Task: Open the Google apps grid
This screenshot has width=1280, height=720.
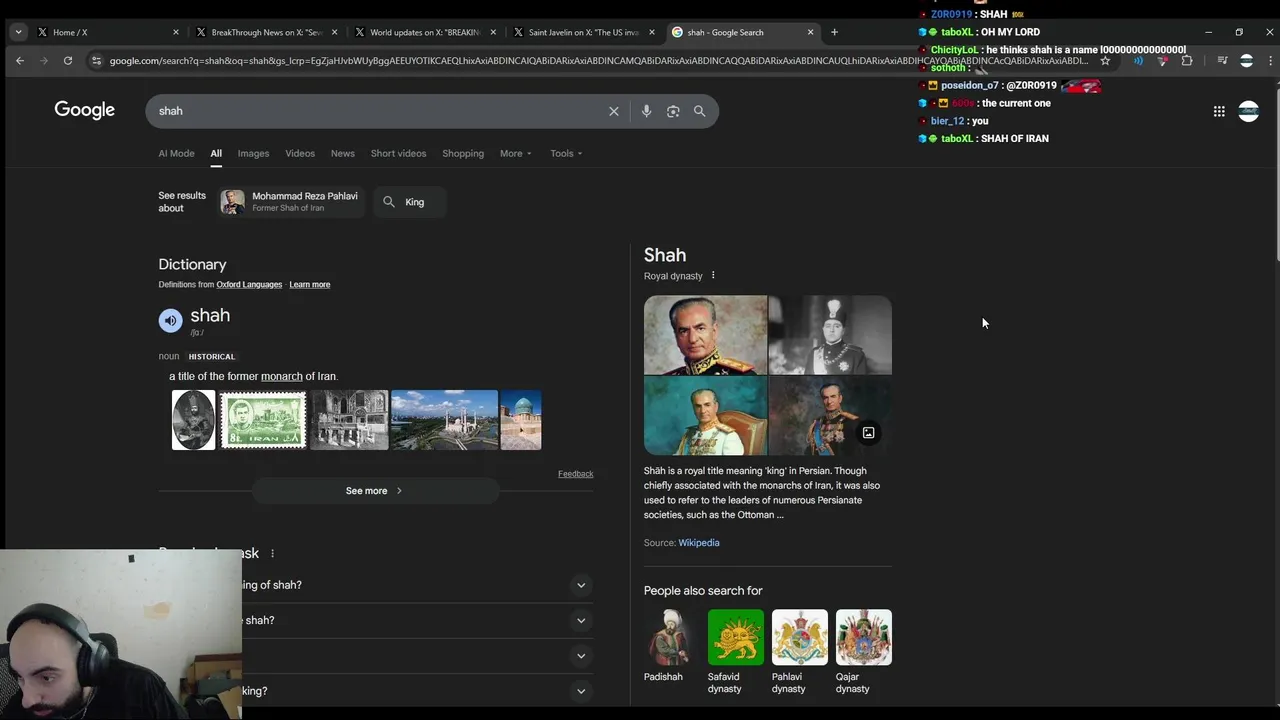Action: (x=1219, y=111)
